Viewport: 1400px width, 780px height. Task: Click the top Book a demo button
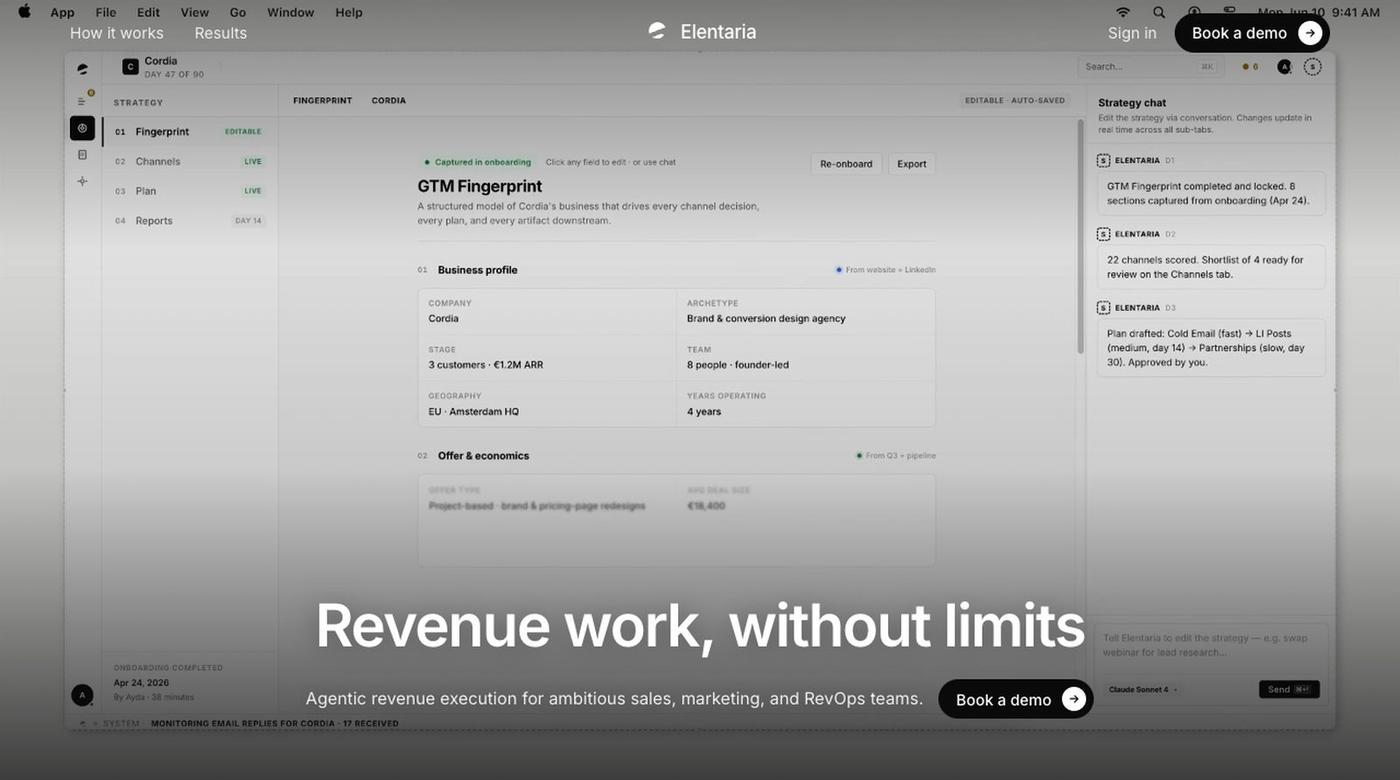[1252, 33]
